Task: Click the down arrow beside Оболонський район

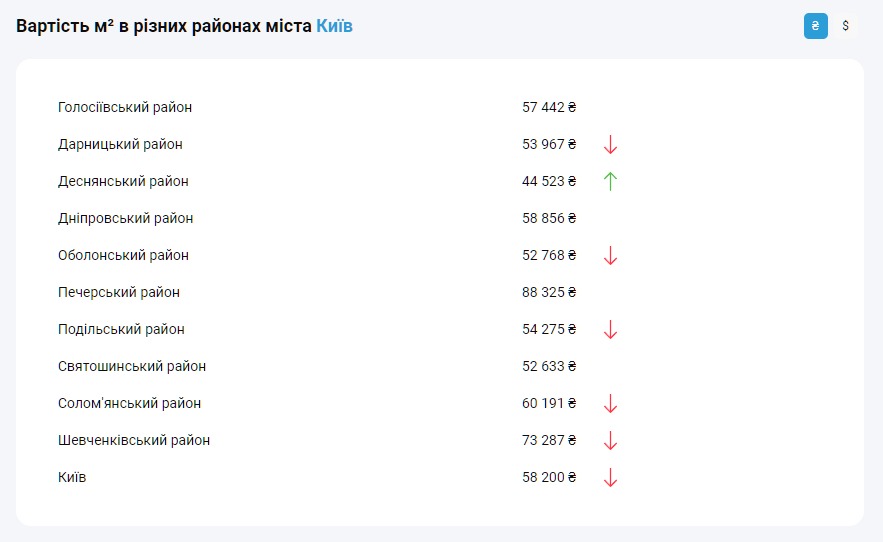Action: click(x=610, y=256)
